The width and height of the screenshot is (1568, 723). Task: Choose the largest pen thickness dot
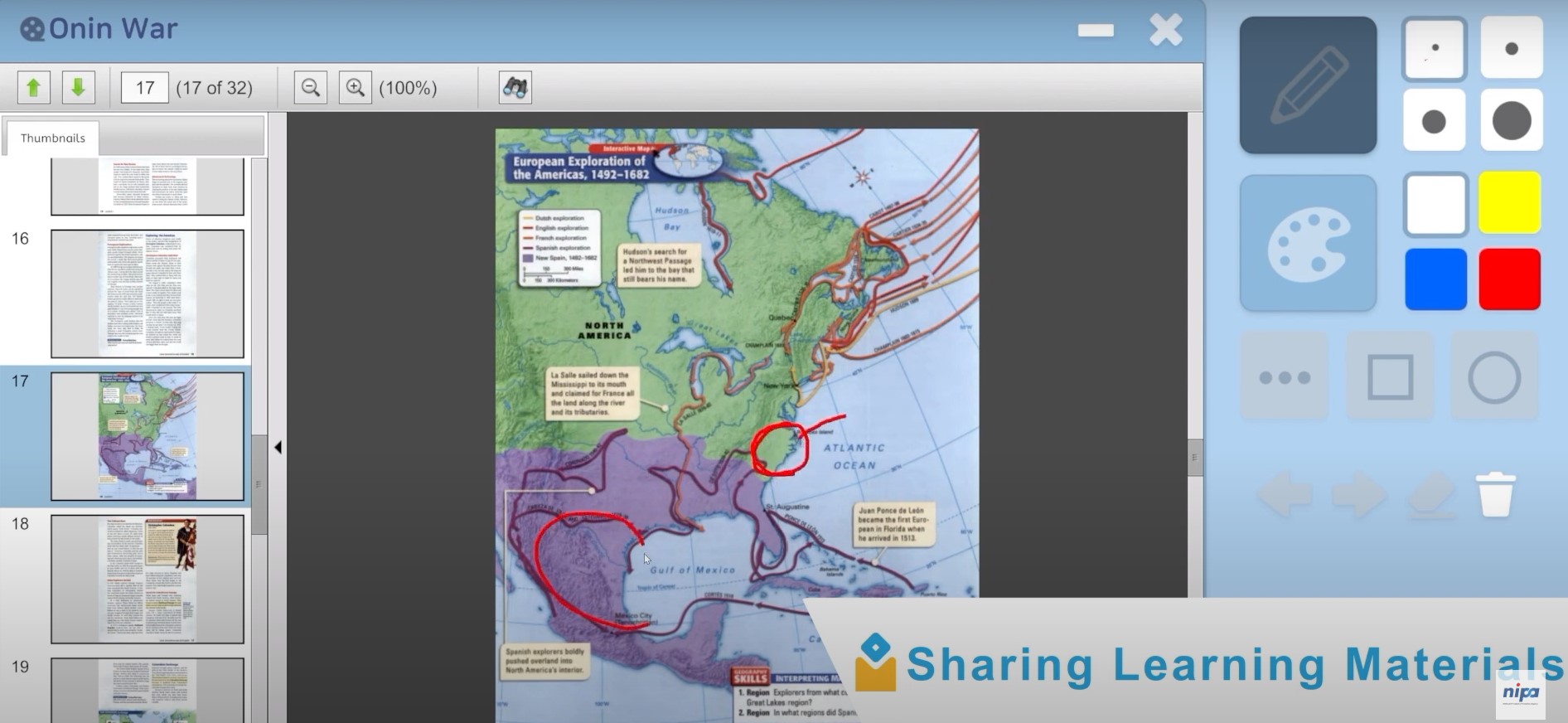click(1511, 121)
